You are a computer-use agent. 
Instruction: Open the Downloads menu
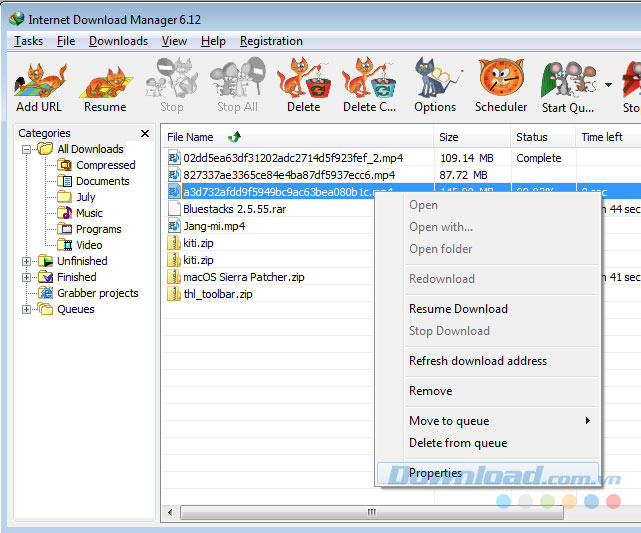coord(119,41)
